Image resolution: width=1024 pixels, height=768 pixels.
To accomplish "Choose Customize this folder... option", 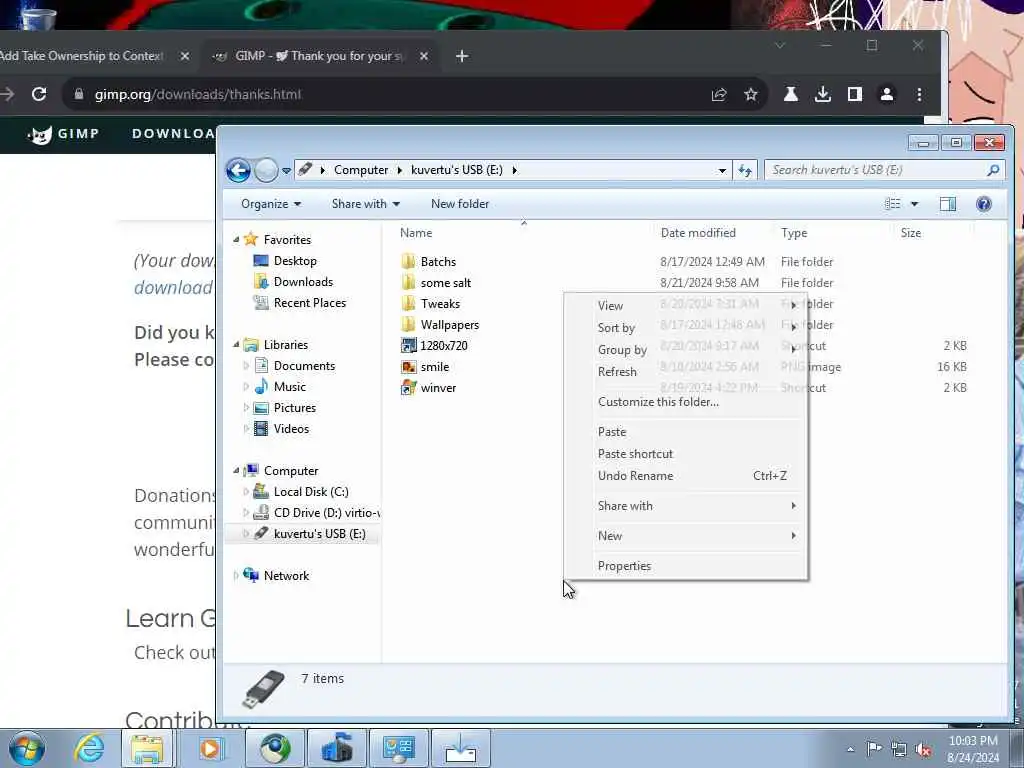I will coord(686,402).
